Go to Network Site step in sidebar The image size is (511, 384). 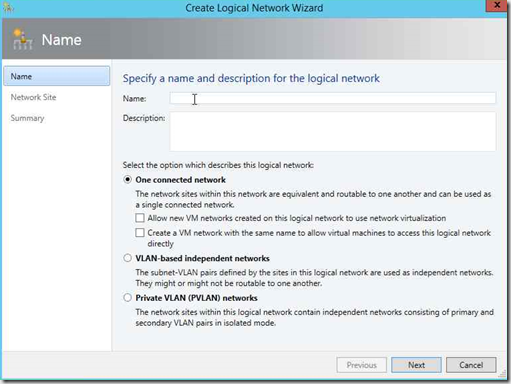[x=33, y=97]
